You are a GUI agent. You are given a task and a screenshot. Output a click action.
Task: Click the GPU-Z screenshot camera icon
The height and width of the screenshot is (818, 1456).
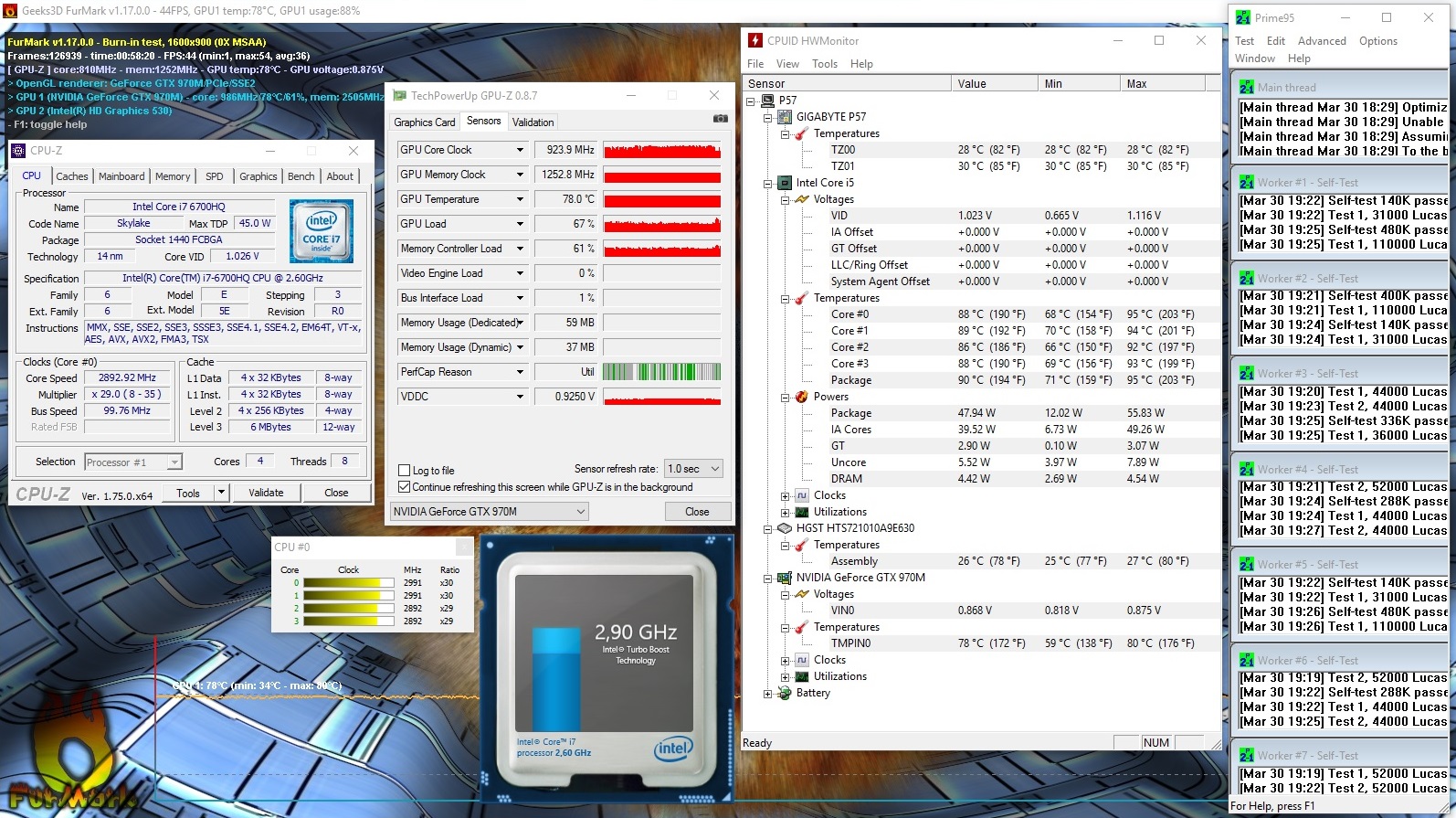(x=720, y=119)
